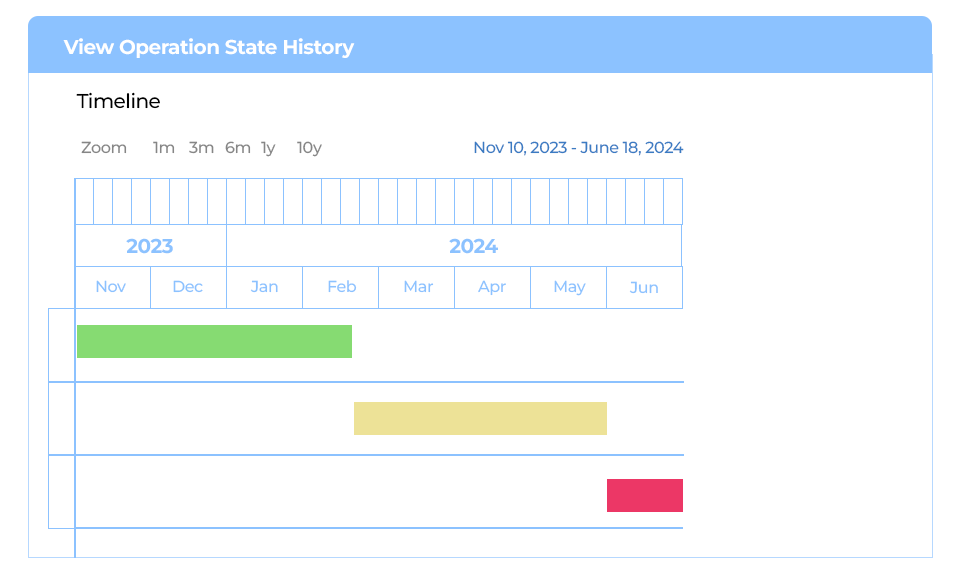Click the 2023 year header

(150, 246)
